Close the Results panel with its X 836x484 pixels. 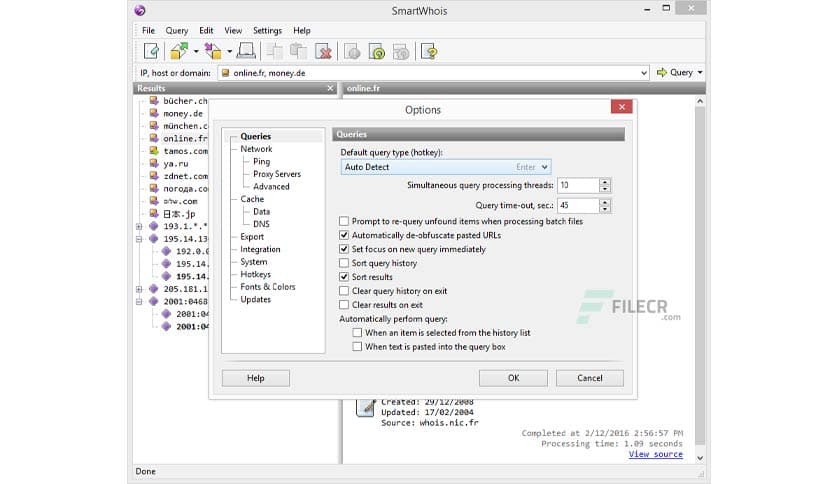[x=330, y=88]
